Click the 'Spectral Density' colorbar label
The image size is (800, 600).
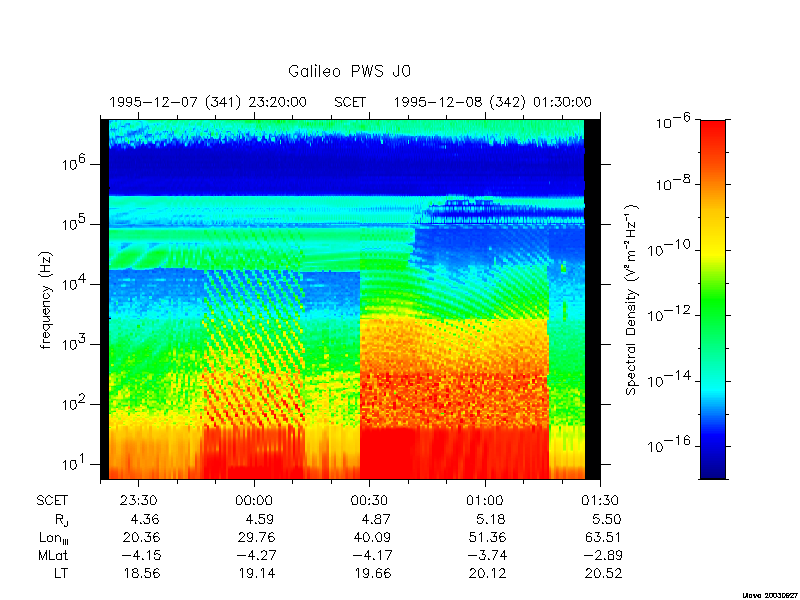tap(632, 300)
